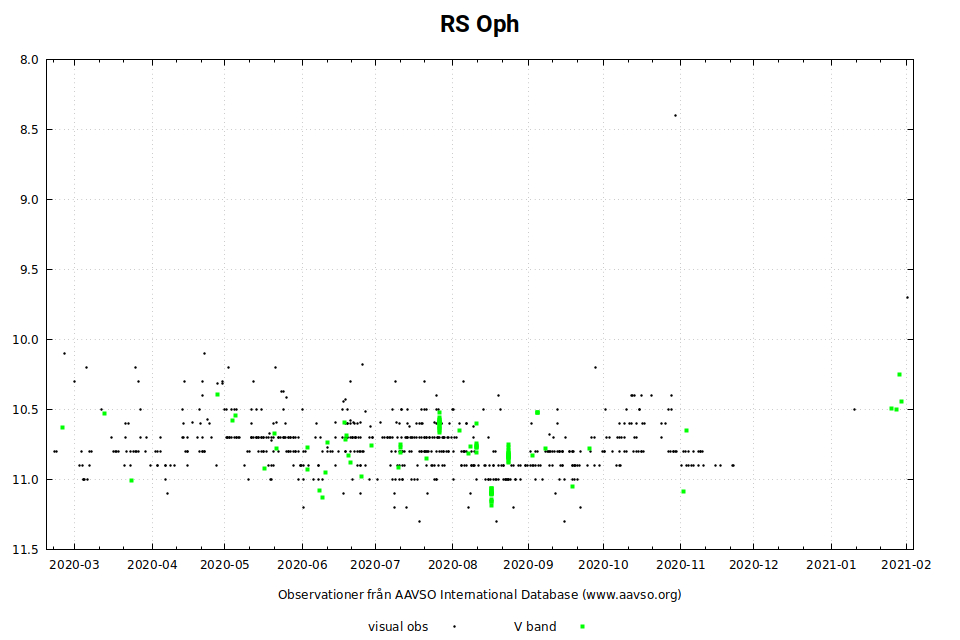
Task: Click the 2021-01 x-axis date label
Action: point(831,565)
